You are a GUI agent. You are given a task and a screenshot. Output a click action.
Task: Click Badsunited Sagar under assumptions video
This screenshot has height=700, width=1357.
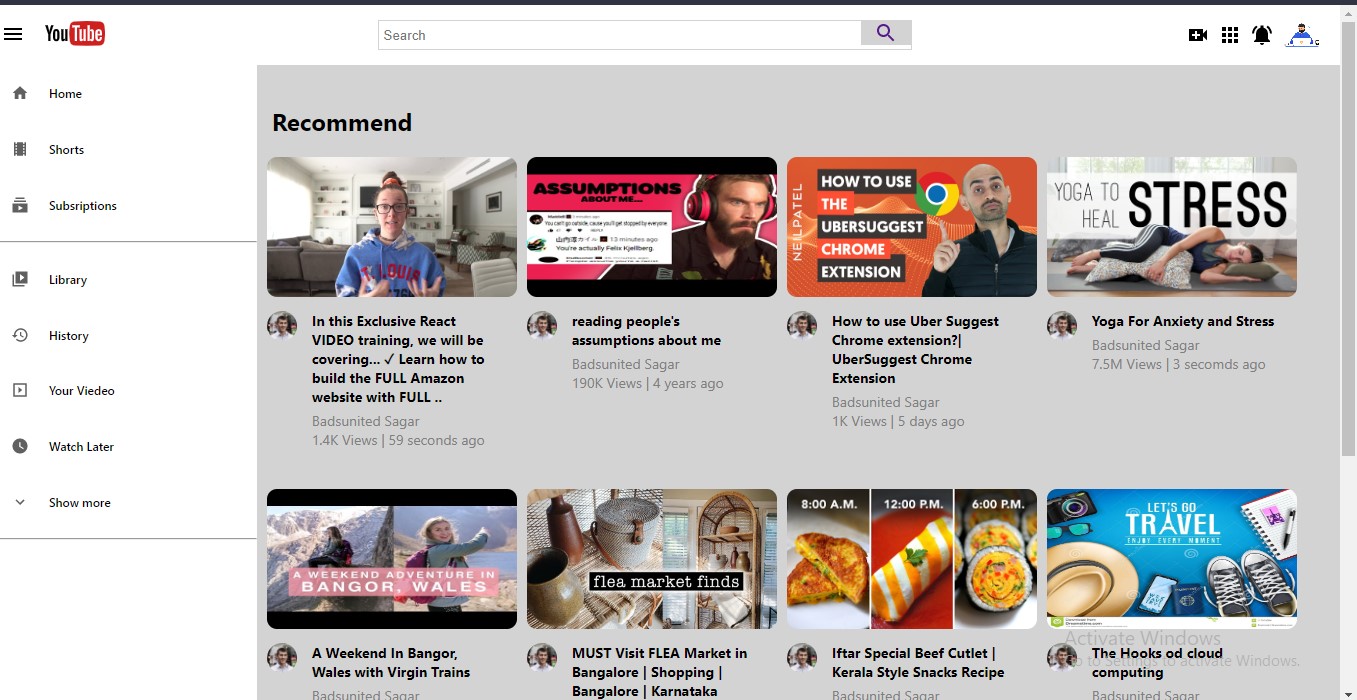(626, 364)
